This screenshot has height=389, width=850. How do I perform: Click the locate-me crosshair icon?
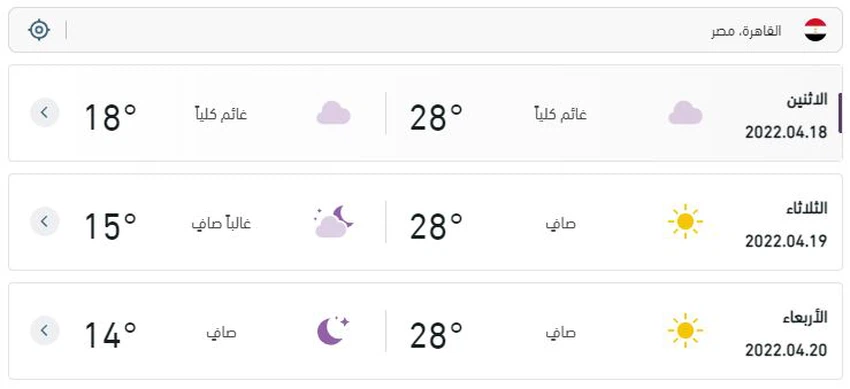tap(39, 30)
